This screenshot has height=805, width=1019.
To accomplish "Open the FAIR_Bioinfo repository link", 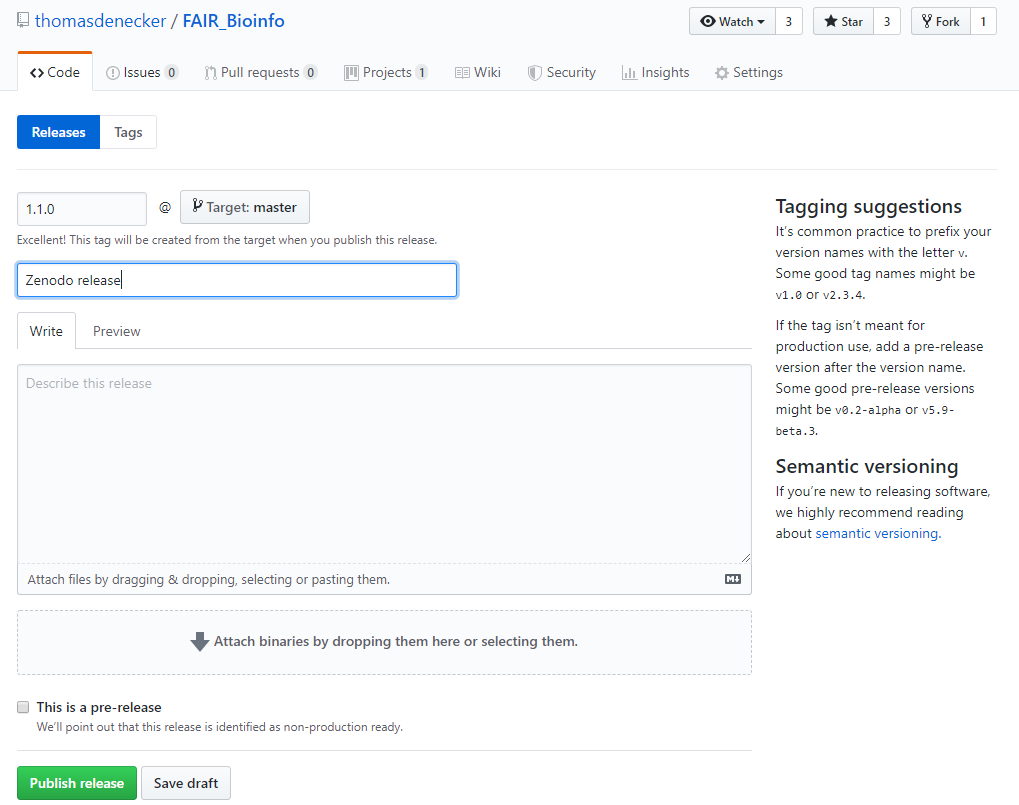I will point(233,21).
